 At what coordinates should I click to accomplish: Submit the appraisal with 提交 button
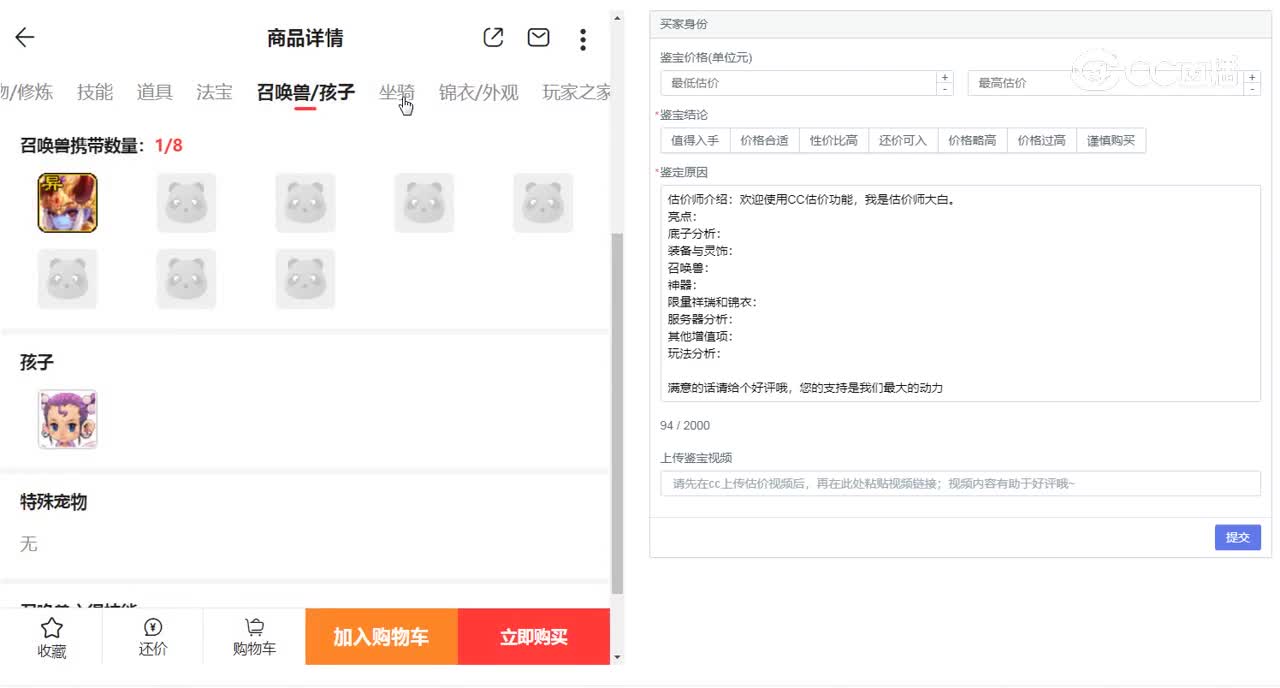click(x=1237, y=537)
